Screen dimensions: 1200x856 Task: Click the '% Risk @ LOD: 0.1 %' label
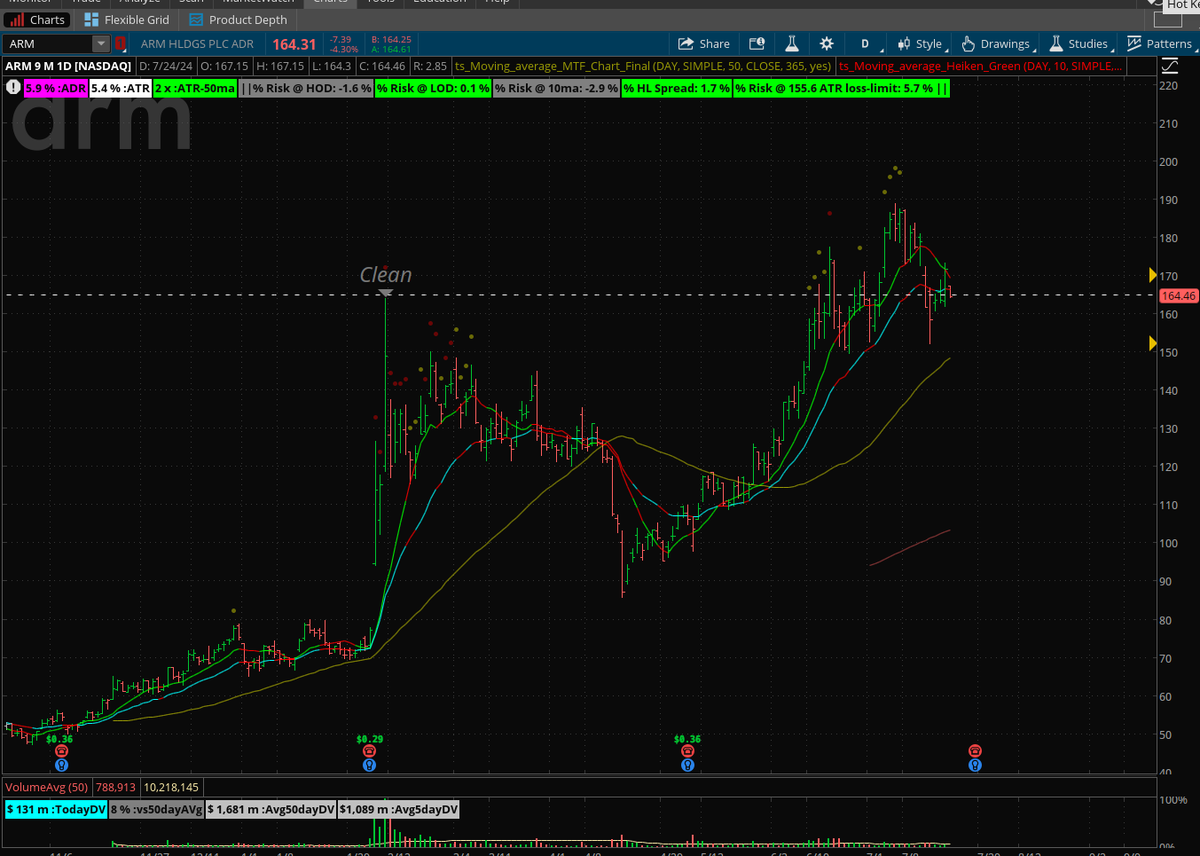click(x=433, y=88)
